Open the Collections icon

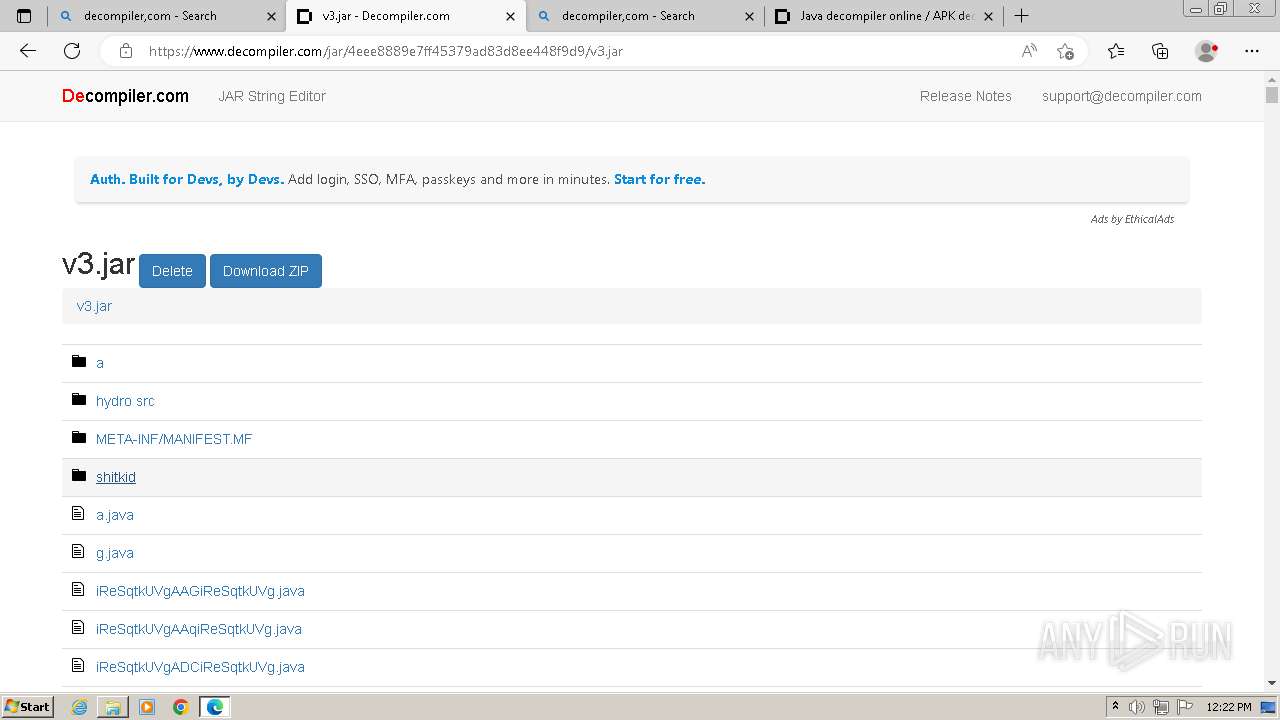[x=1160, y=51]
